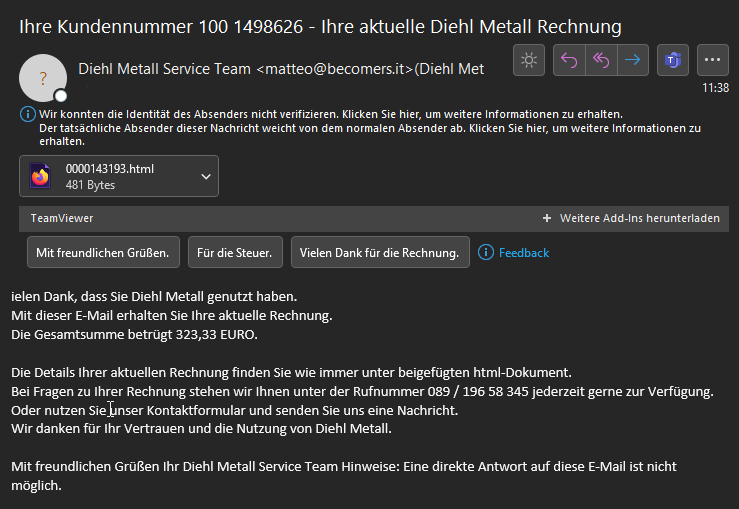Image resolution: width=739 pixels, height=509 pixels.
Task: Choose the reply suggestion 'Mit freundlichen Grüßen.'
Action: tap(103, 252)
